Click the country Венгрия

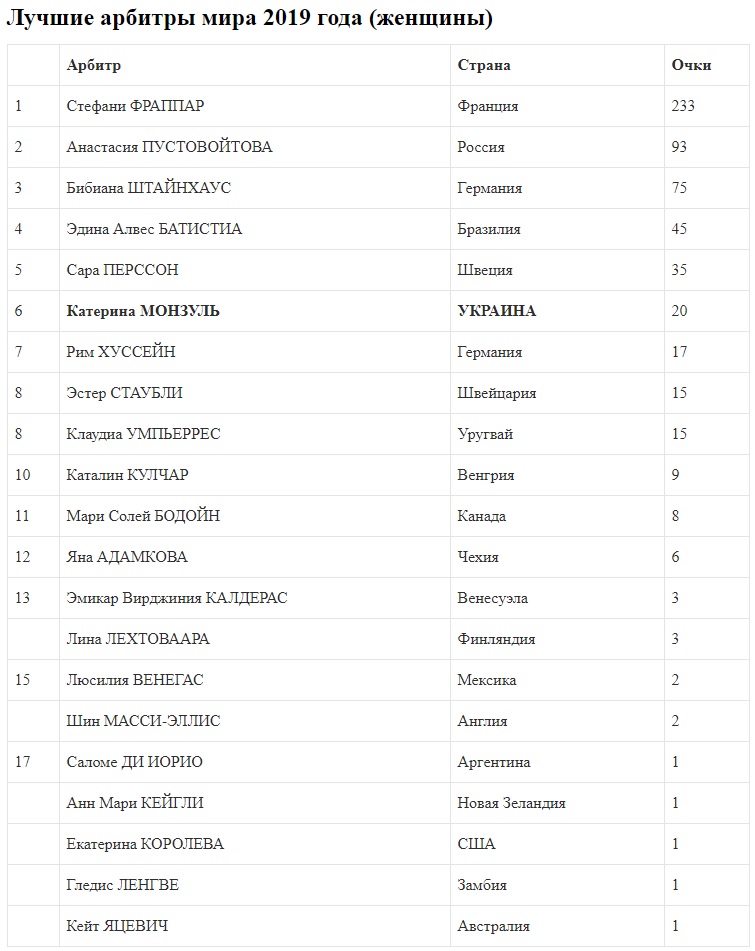click(486, 475)
